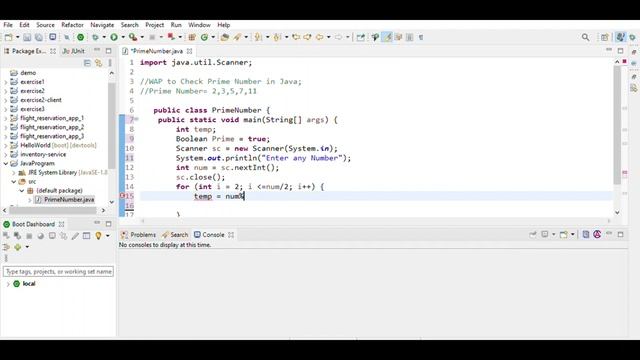The width and height of the screenshot is (640, 360).
Task: Open the Refactor menu
Action: [72, 25]
